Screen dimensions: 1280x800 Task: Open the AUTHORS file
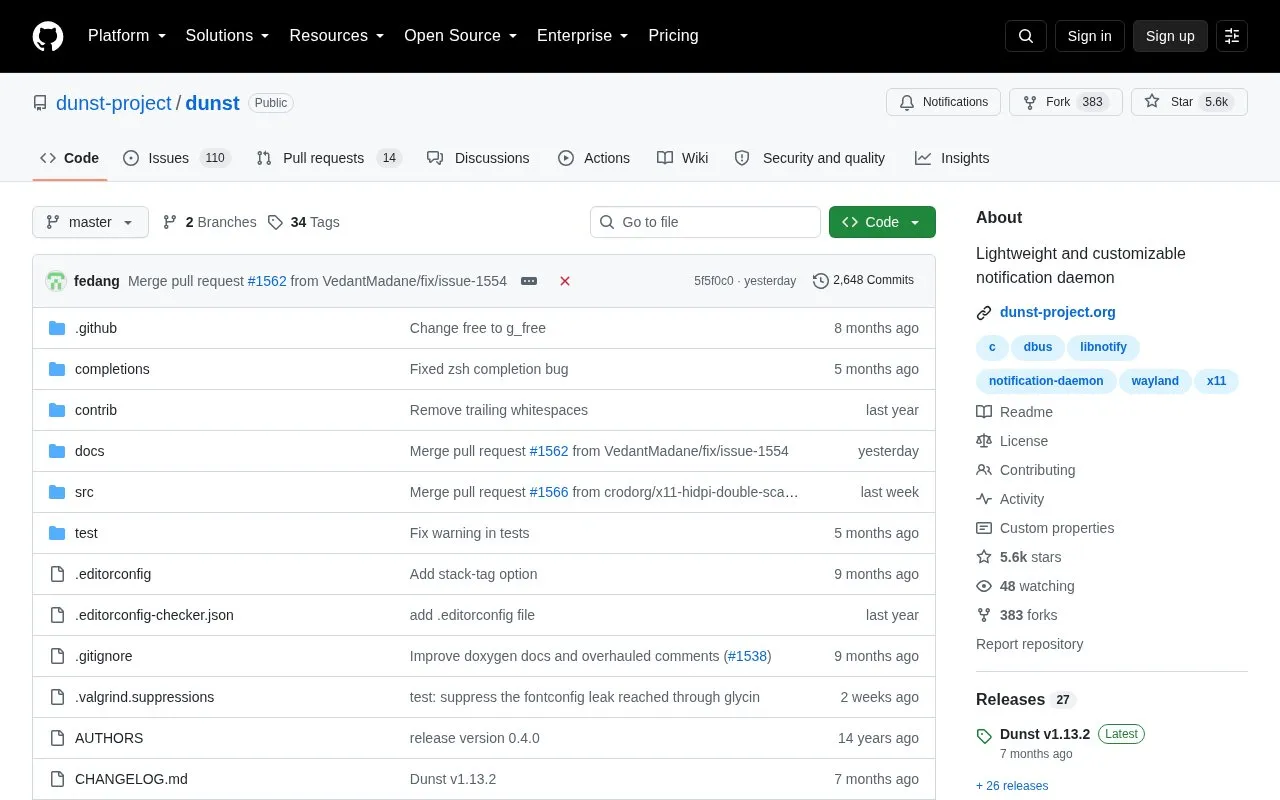pos(109,738)
